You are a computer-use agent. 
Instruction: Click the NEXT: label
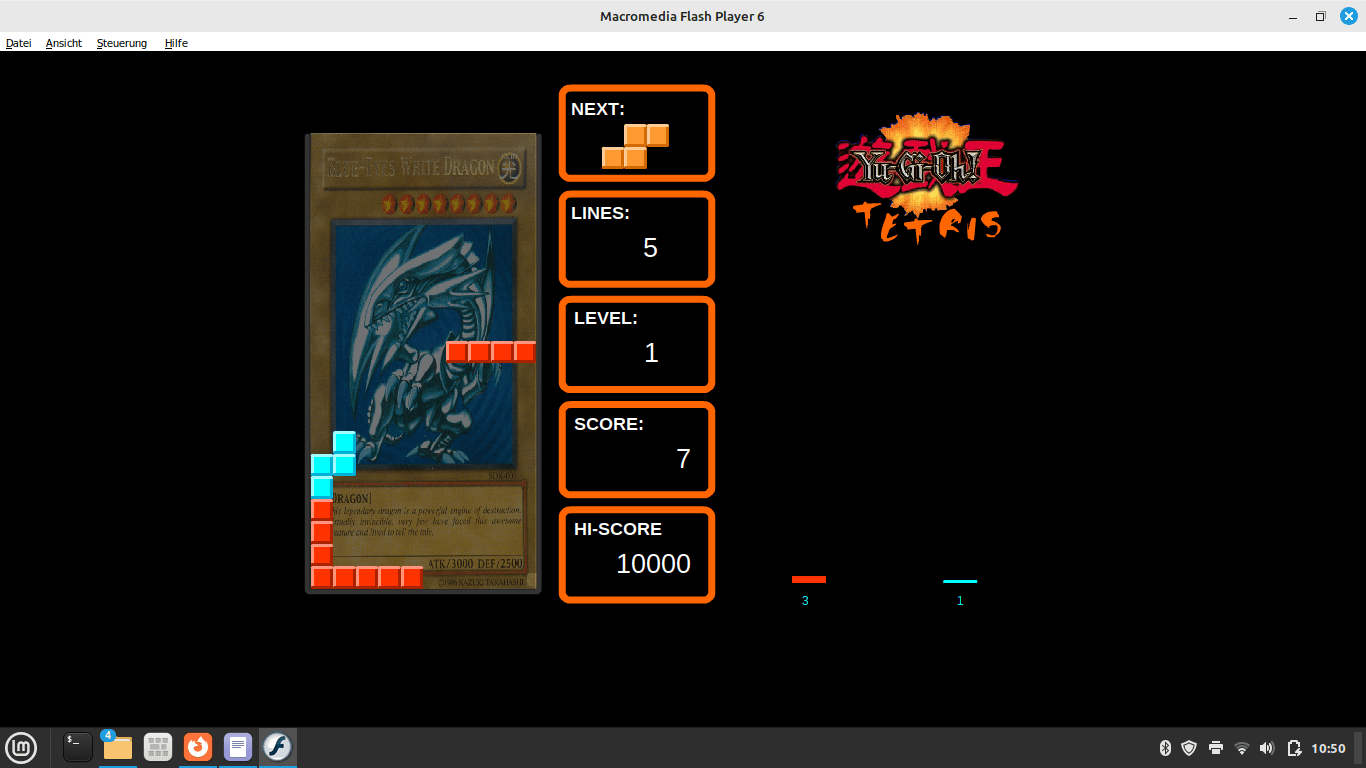[x=598, y=109]
